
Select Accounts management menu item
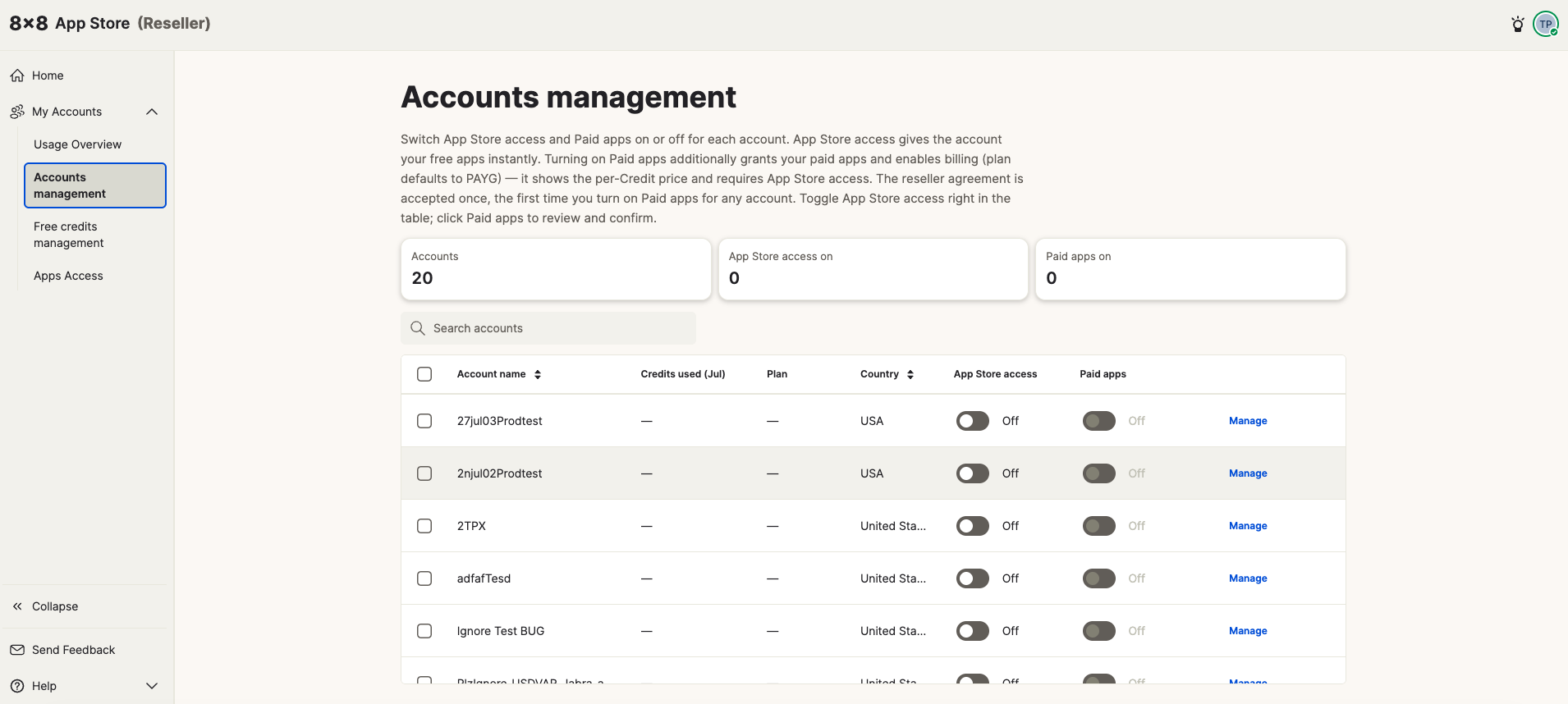95,185
